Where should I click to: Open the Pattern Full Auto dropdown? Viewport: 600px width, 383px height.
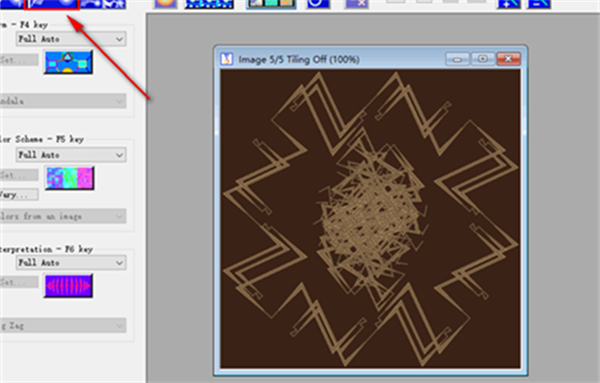click(71, 39)
